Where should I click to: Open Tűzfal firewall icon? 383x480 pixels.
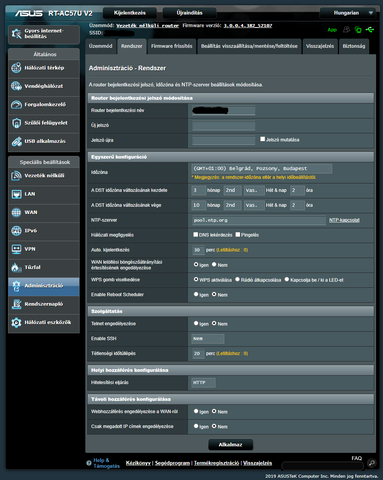16,267
